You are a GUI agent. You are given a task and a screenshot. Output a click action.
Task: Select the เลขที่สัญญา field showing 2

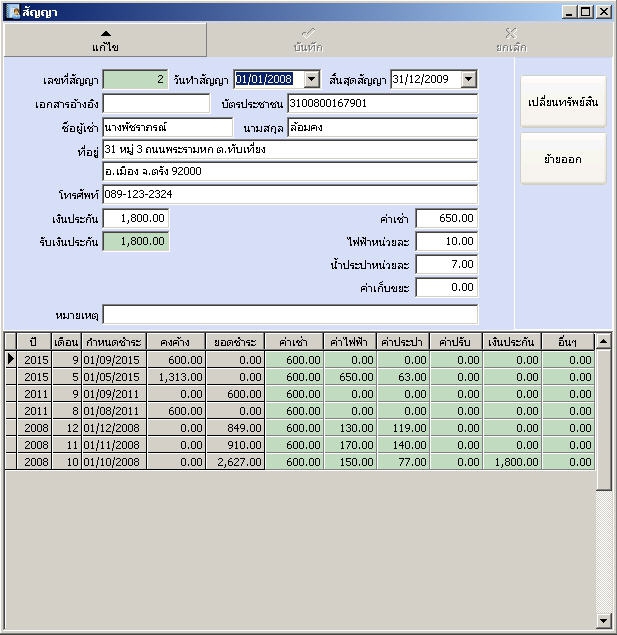click(135, 79)
